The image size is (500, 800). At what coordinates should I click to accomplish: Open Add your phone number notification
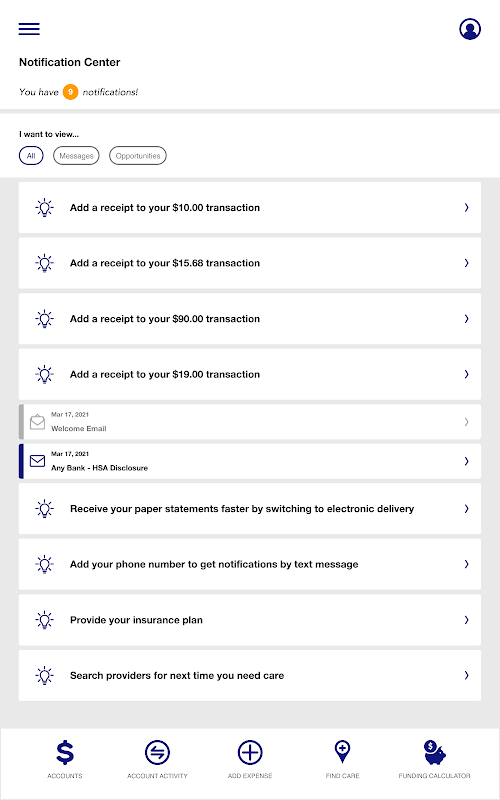(250, 564)
